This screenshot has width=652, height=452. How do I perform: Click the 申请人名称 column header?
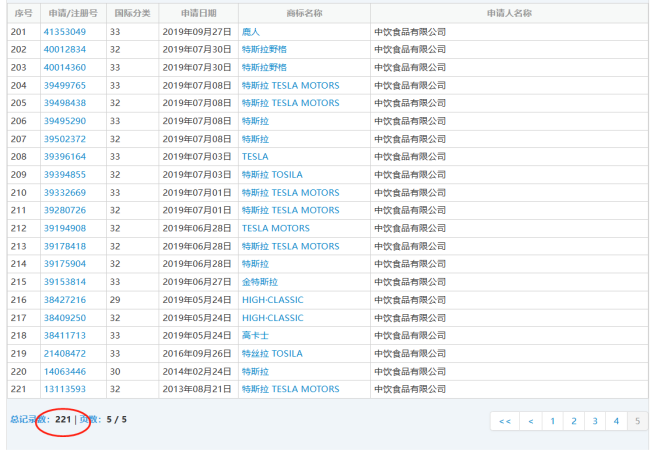pos(509,13)
